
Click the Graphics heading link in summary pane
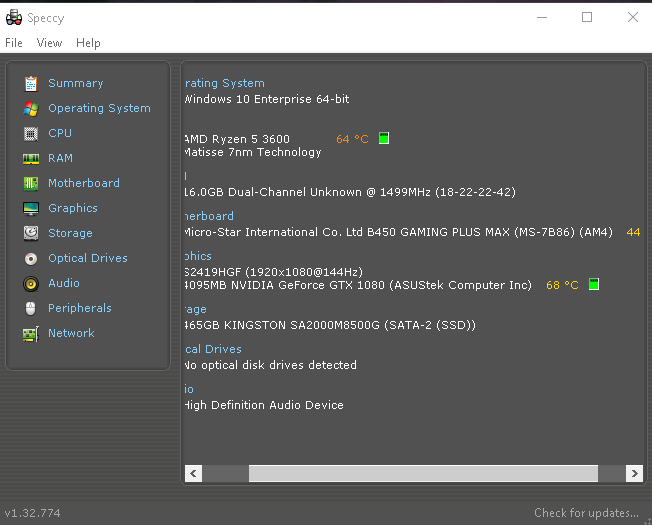pyautogui.click(x=198, y=256)
